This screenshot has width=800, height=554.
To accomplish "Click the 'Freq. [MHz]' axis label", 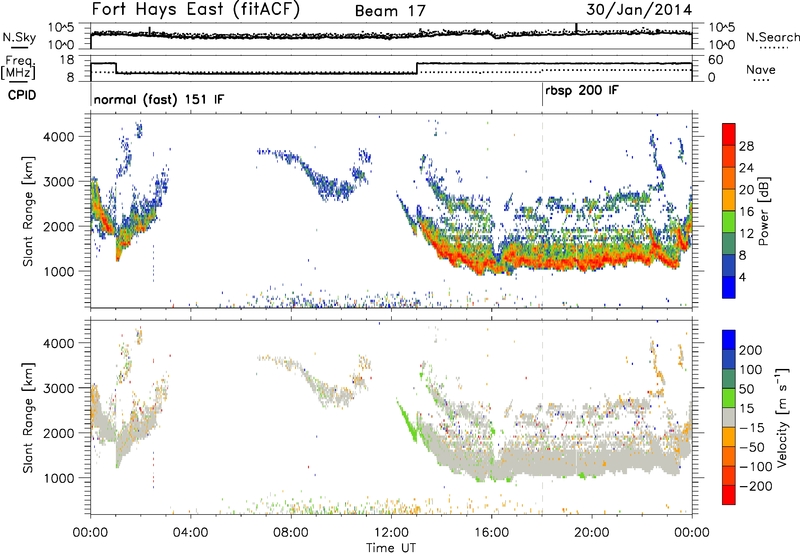I will 18,67.
